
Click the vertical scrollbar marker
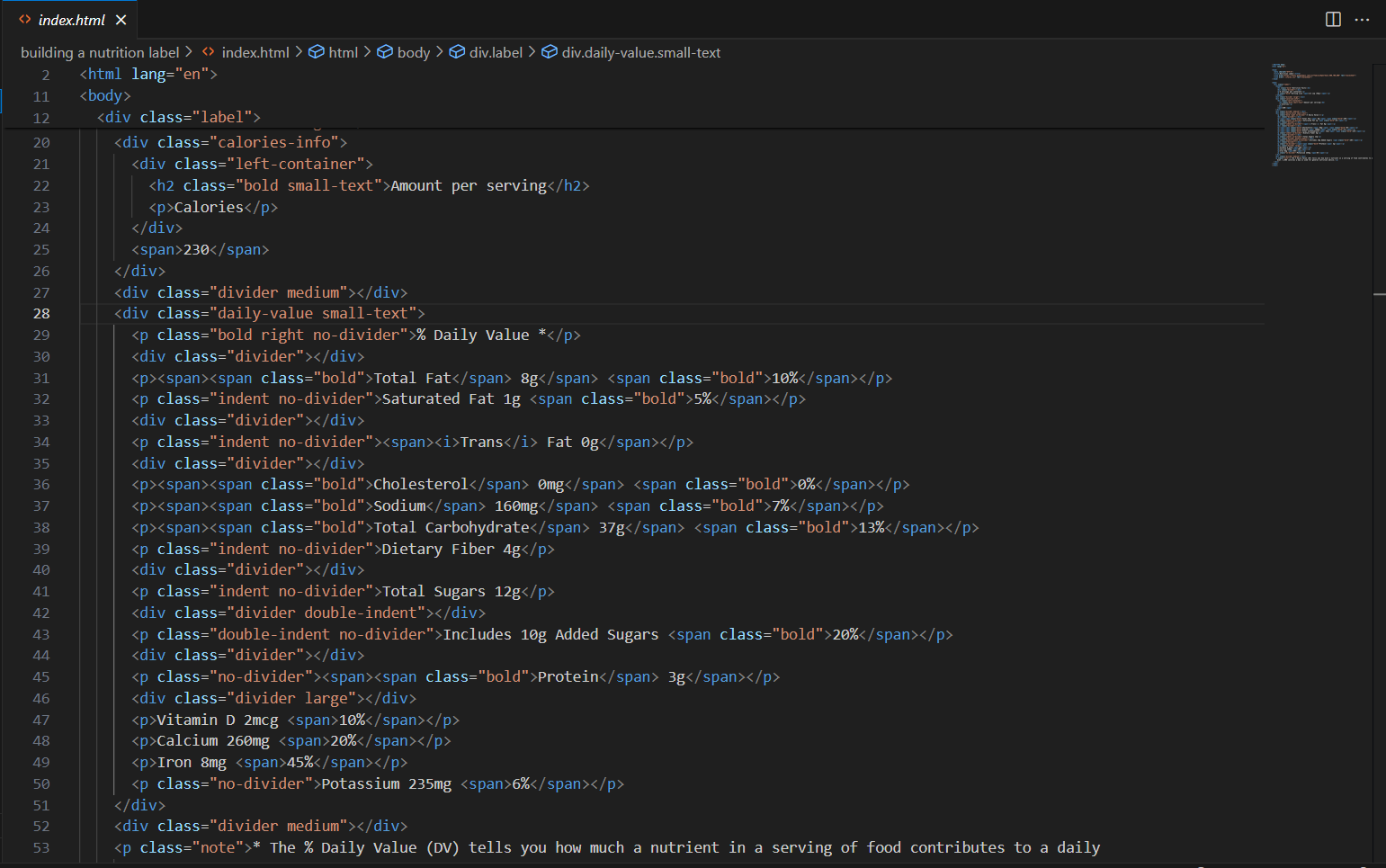1379,294
